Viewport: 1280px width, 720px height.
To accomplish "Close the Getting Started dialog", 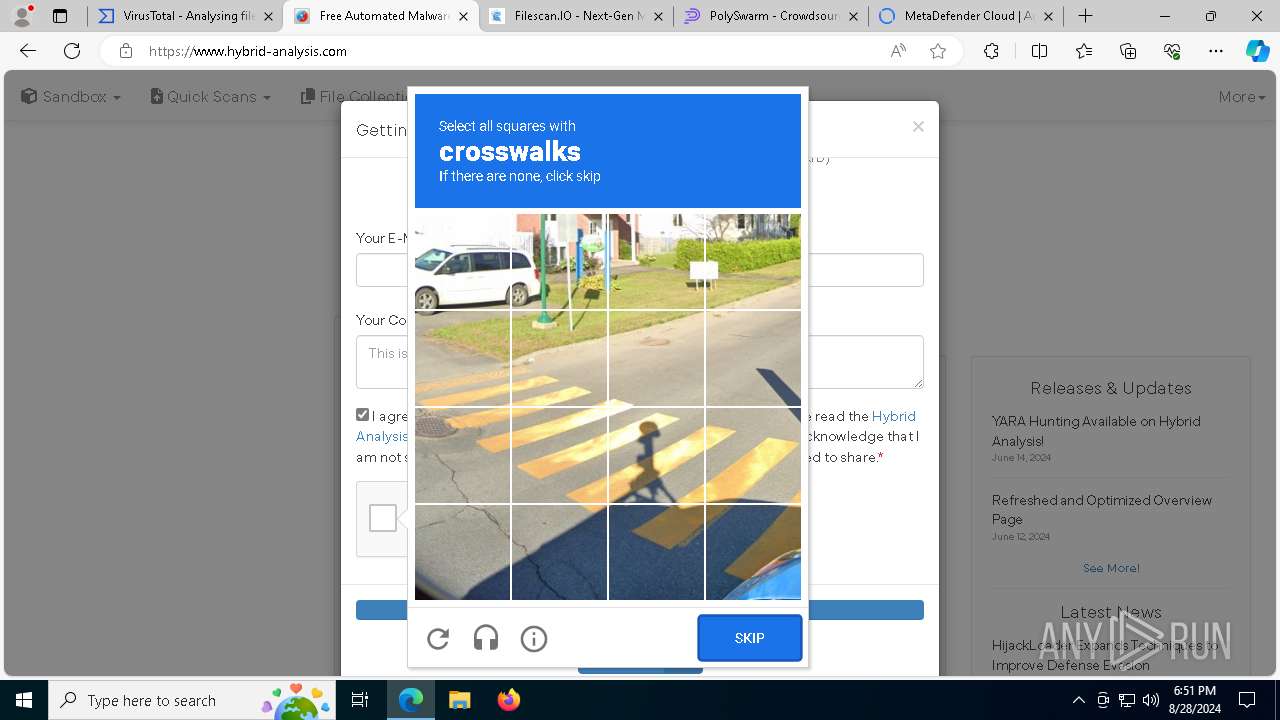I will click(x=918, y=127).
